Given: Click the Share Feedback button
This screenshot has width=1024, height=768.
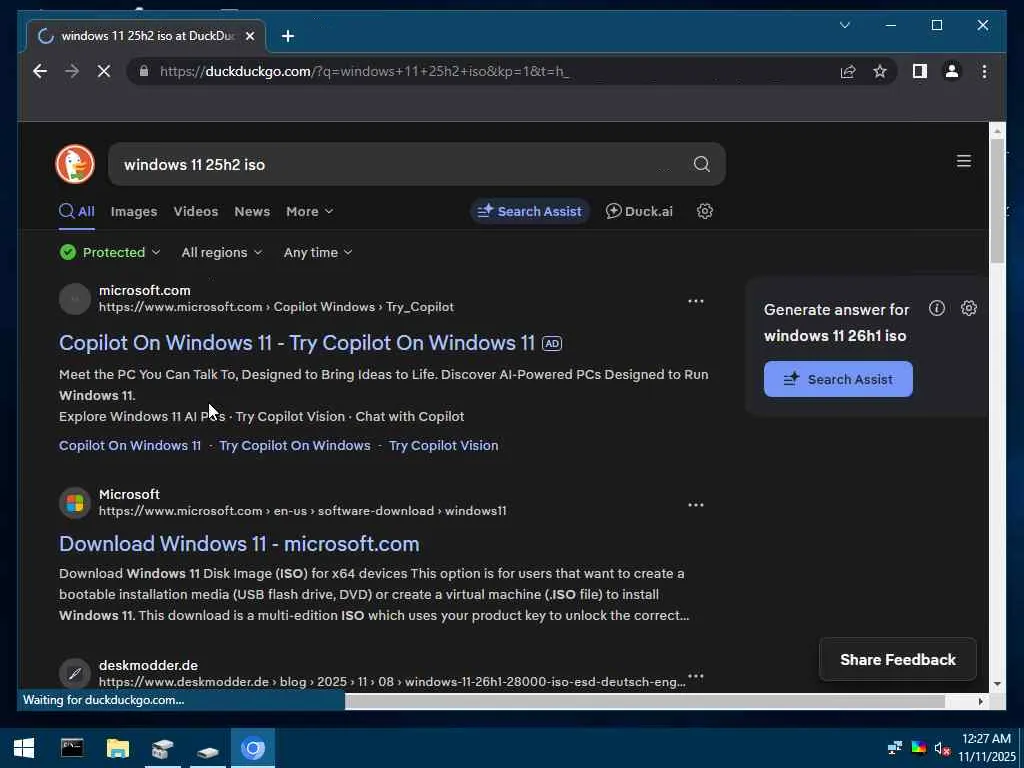Looking at the screenshot, I should pyautogui.click(x=897, y=660).
